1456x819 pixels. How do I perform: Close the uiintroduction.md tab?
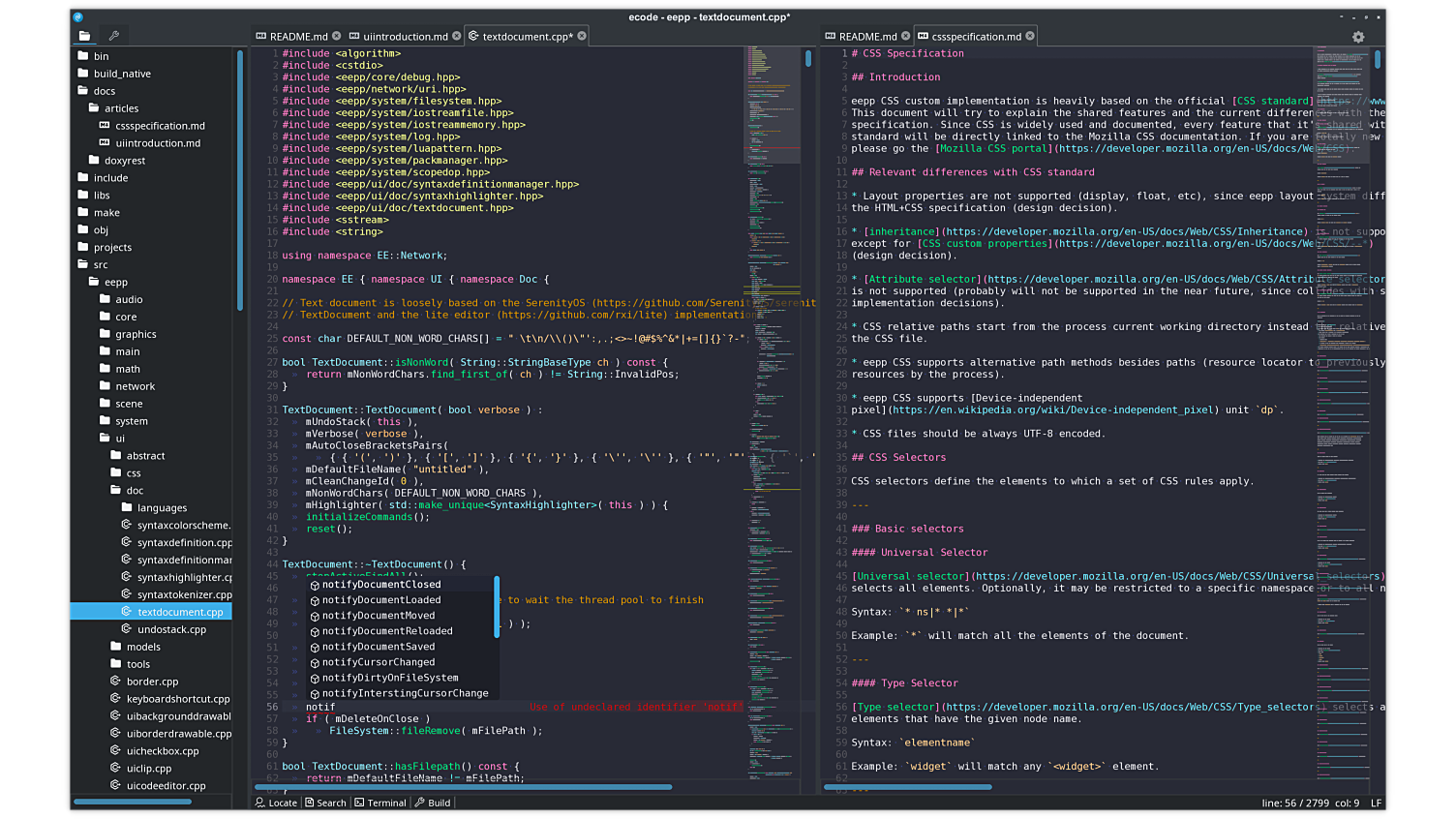(x=456, y=36)
